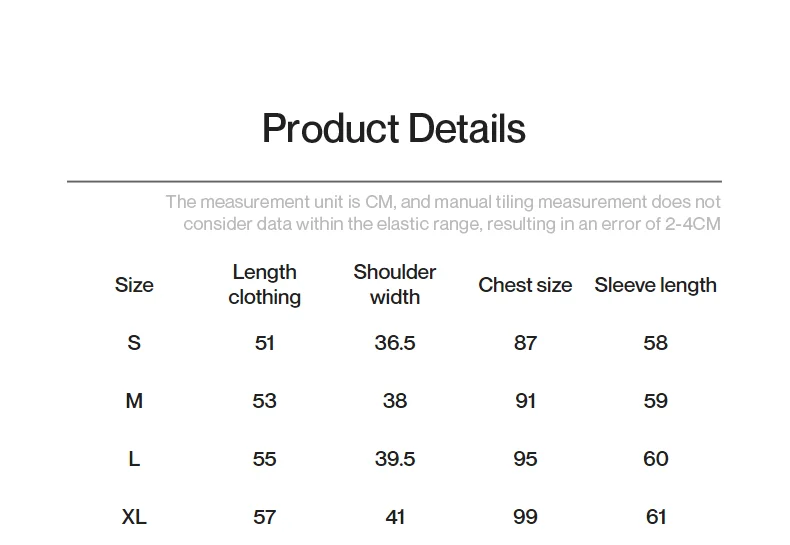Click the length value 51

point(264,343)
